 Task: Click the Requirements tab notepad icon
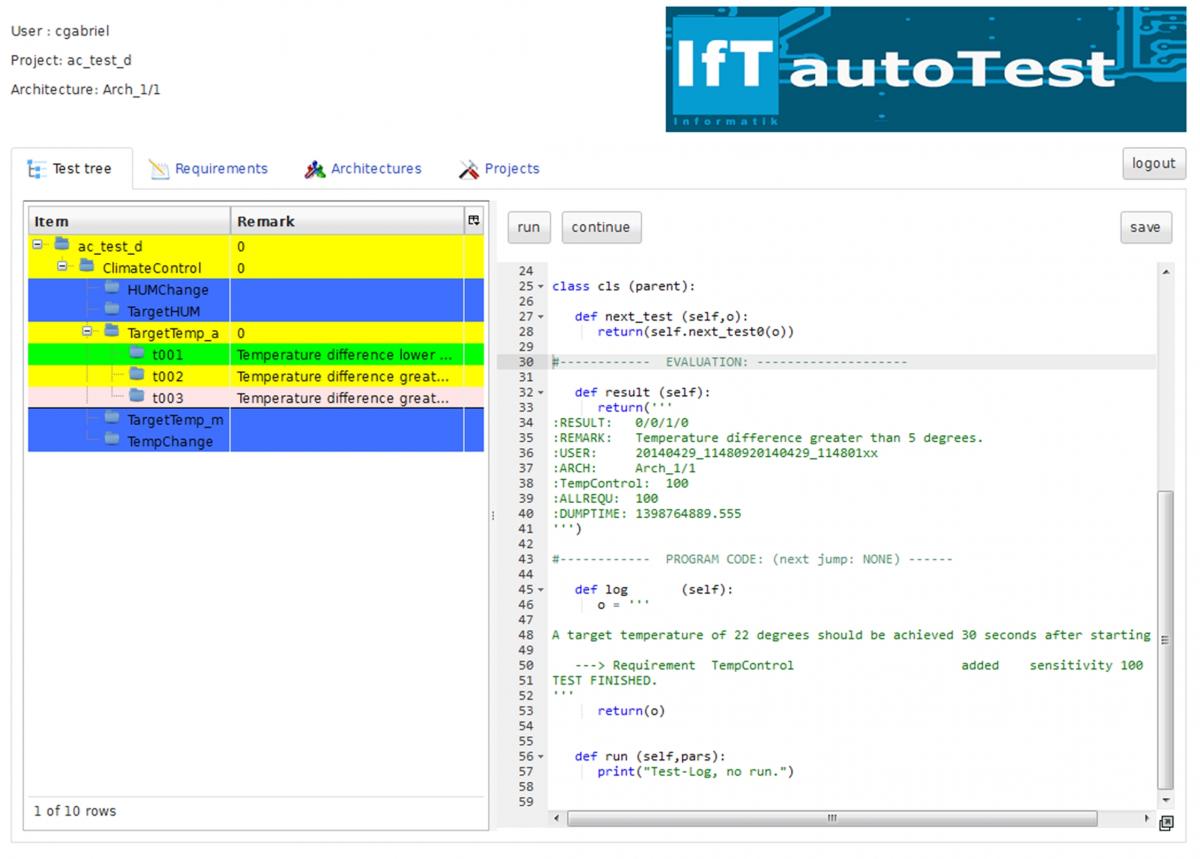point(159,169)
